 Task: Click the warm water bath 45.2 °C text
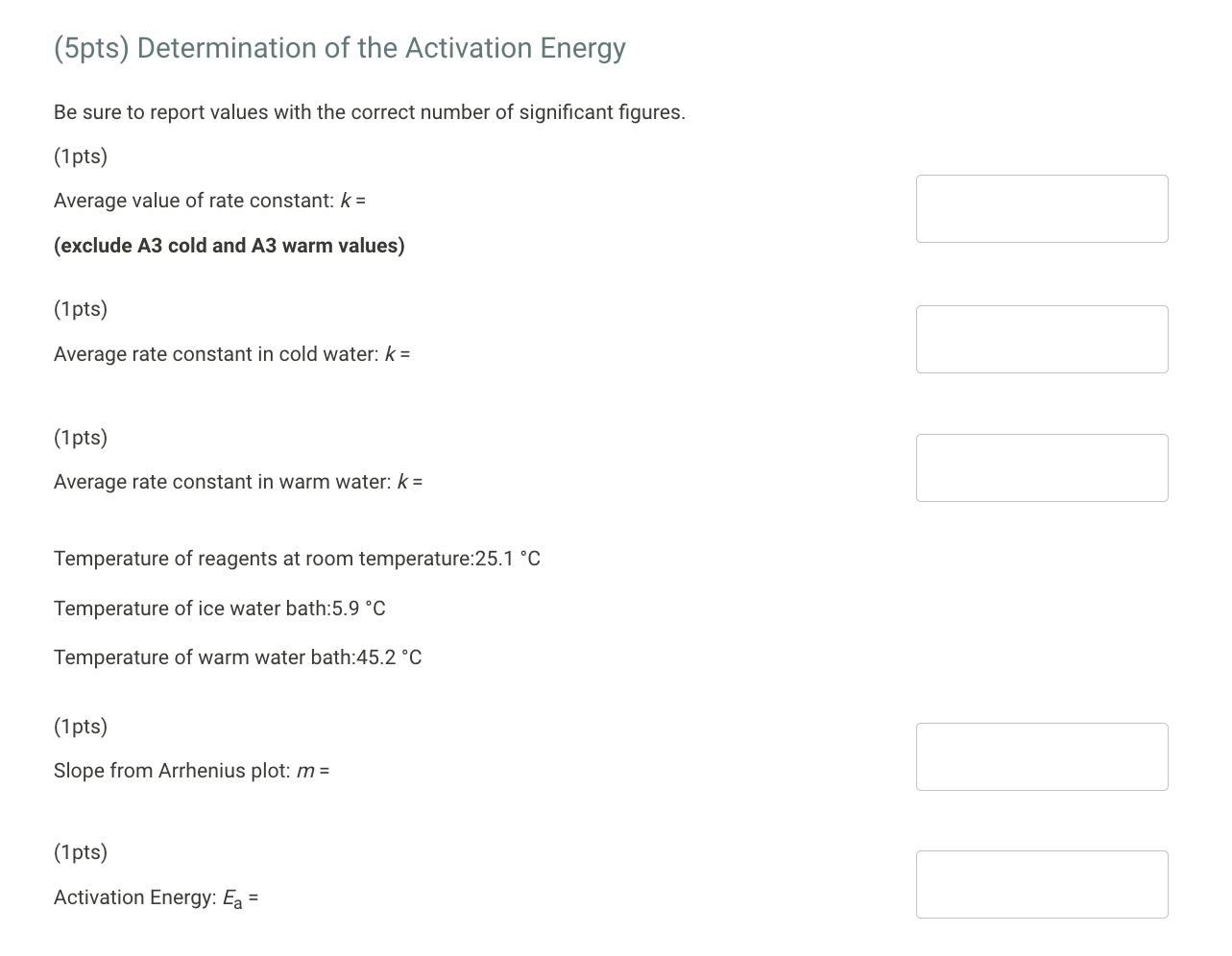(x=237, y=657)
